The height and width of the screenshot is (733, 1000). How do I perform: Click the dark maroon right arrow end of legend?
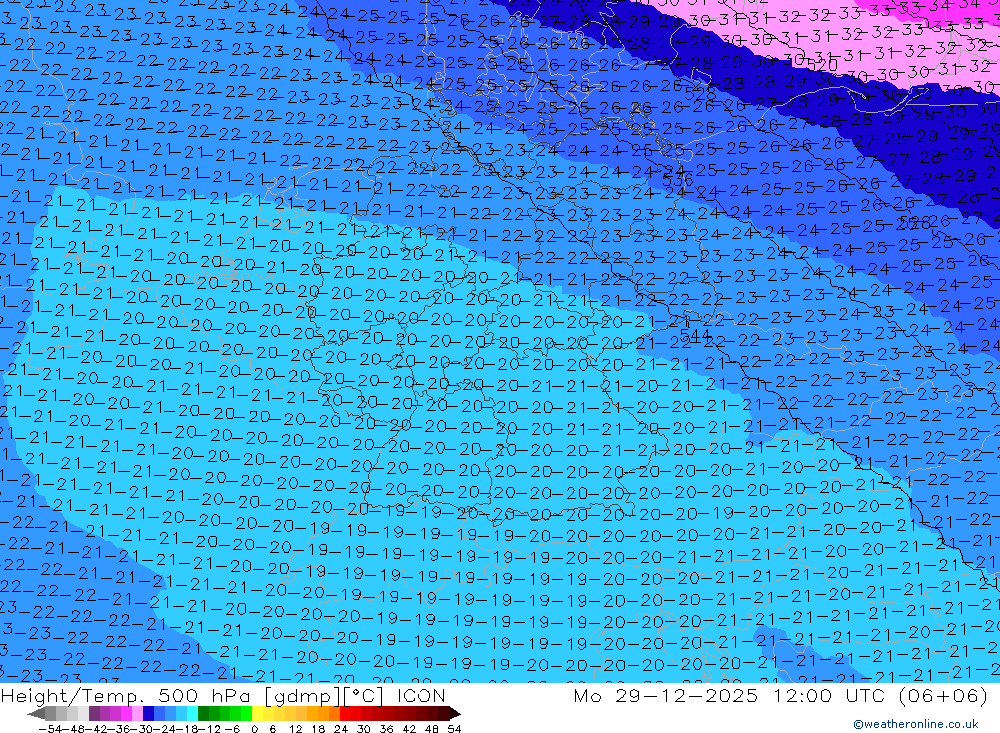coord(455,713)
